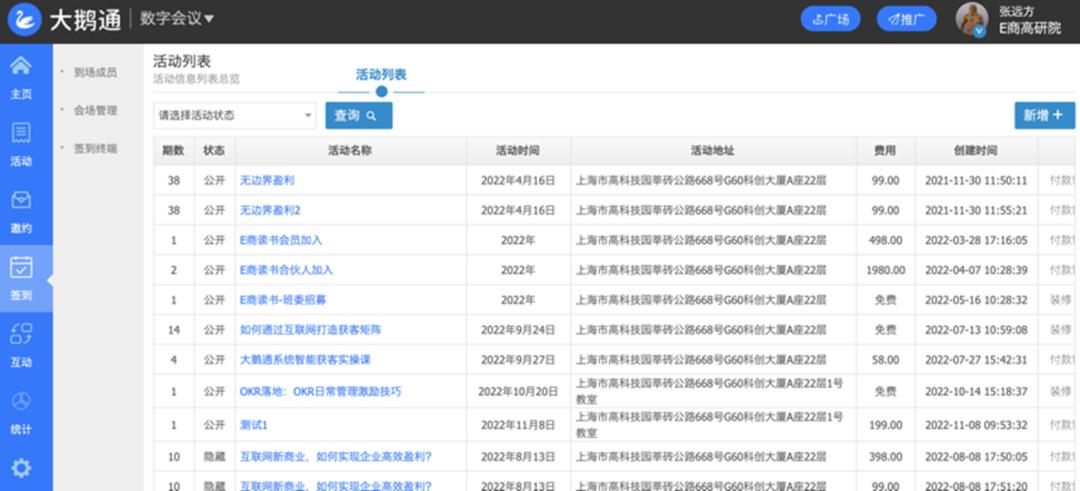
Task: Open 签到终端 submenu item
Action: tap(96, 148)
